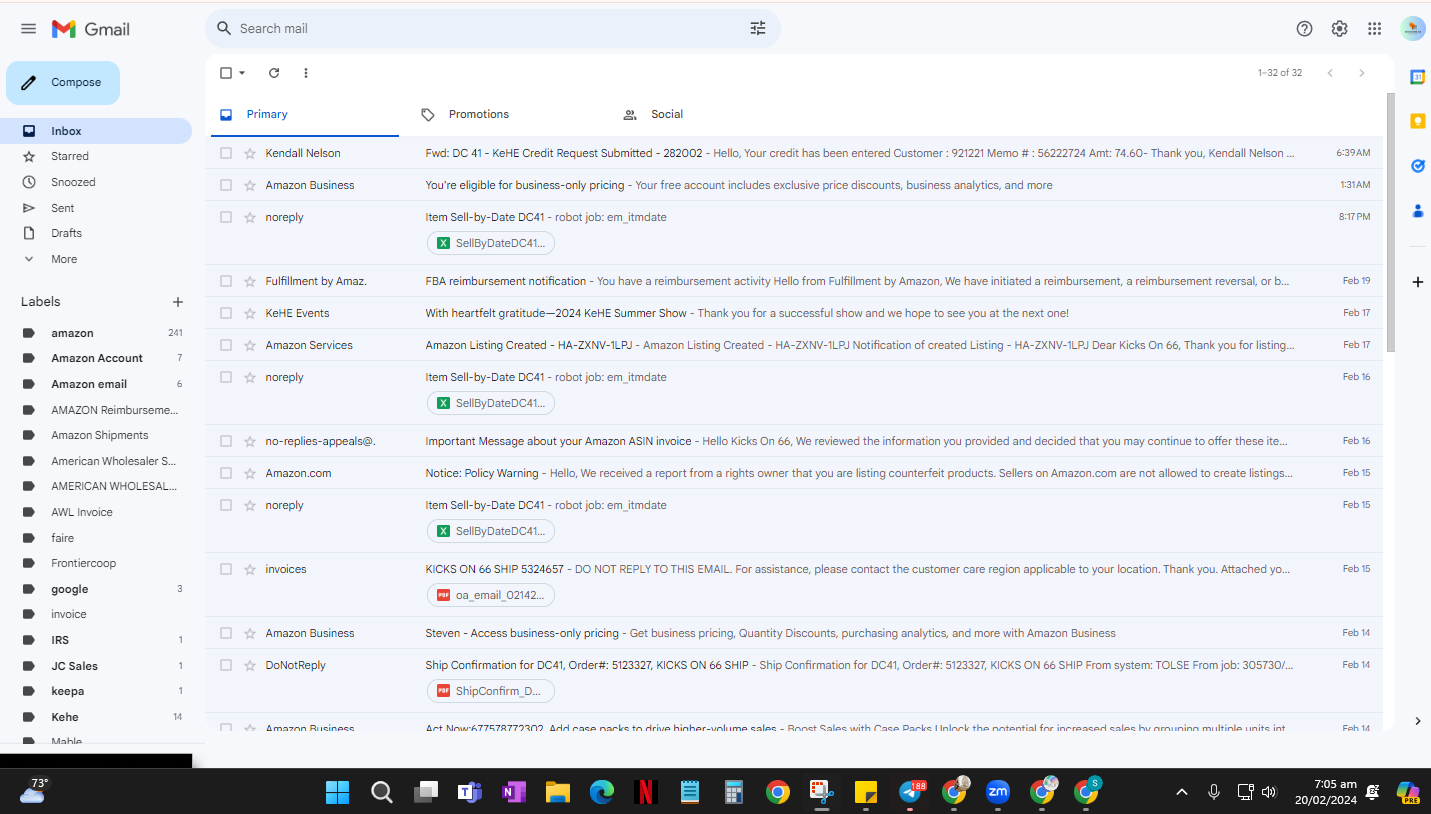This screenshot has width=1431, height=814.
Task: Go to next page of emails
Action: (x=1361, y=73)
